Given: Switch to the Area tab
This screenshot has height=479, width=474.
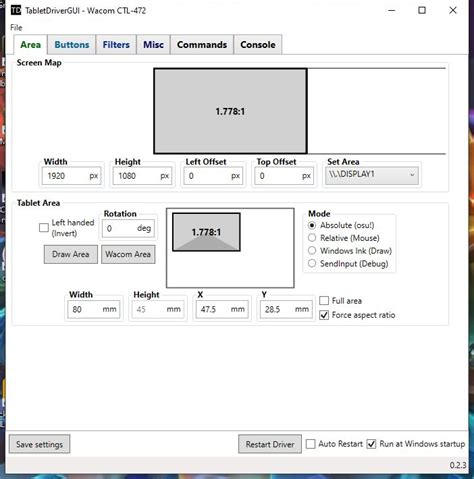Looking at the screenshot, I should 30,45.
